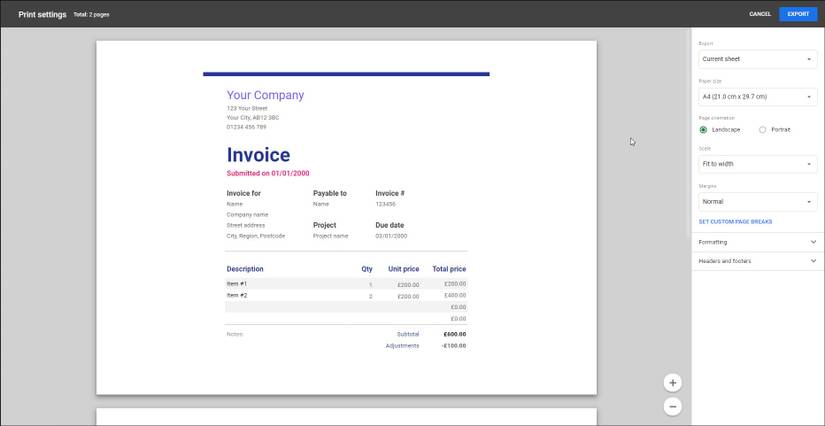Viewport: 825px width, 426px height.
Task: Click the Description column header
Action: pos(245,269)
